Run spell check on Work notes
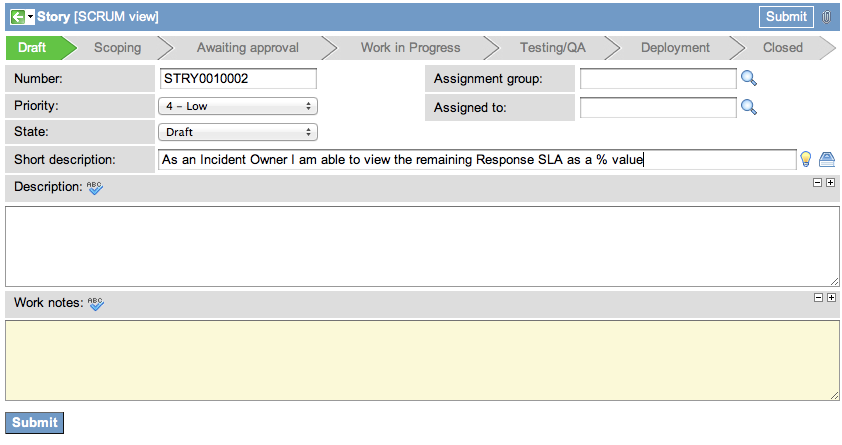 tap(95, 302)
